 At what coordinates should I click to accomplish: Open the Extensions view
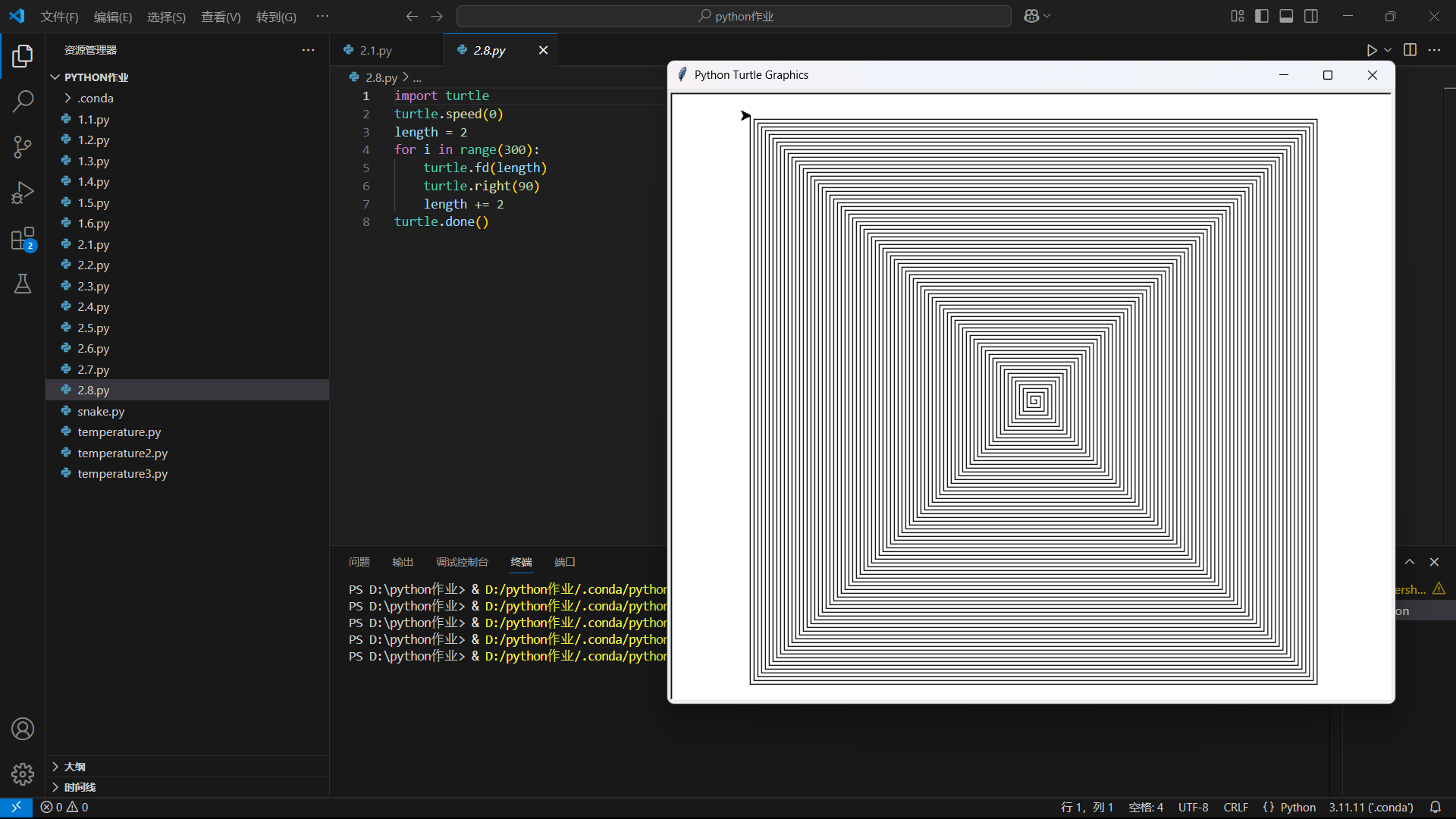click(23, 239)
